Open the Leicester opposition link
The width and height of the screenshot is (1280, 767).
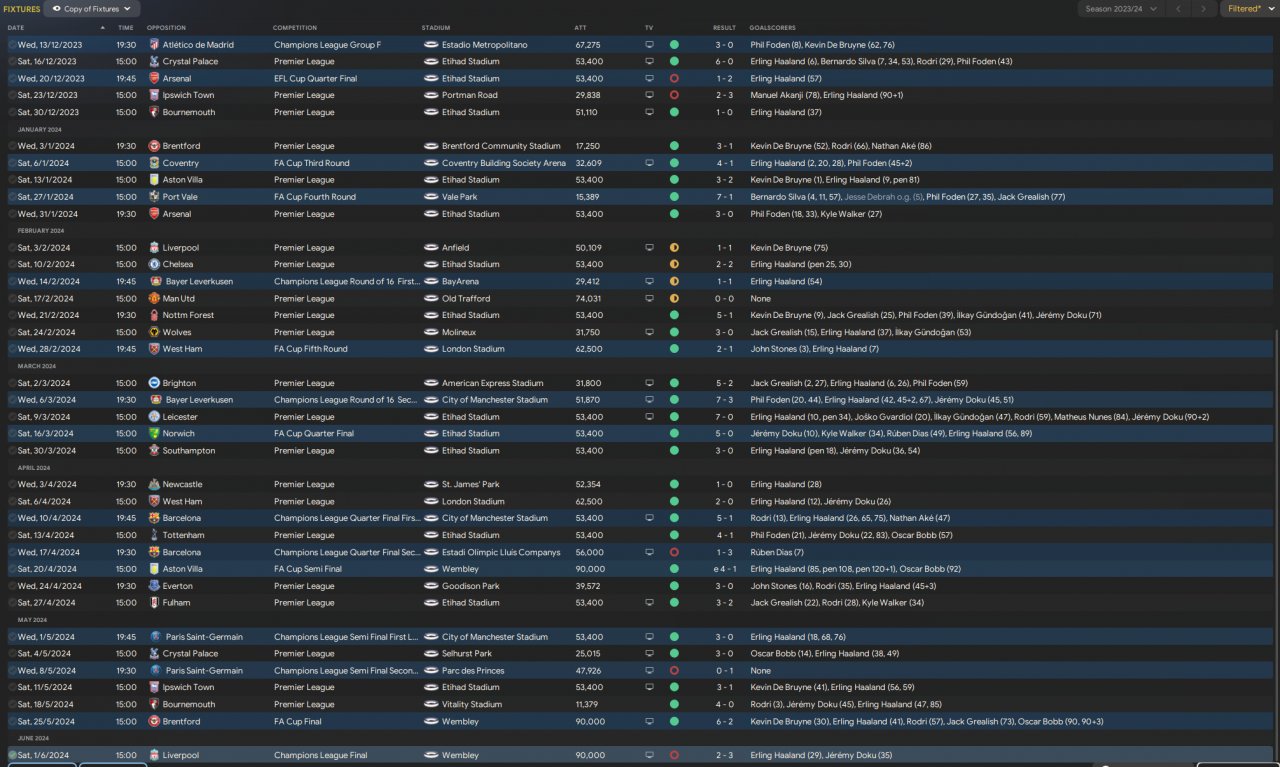(180, 417)
